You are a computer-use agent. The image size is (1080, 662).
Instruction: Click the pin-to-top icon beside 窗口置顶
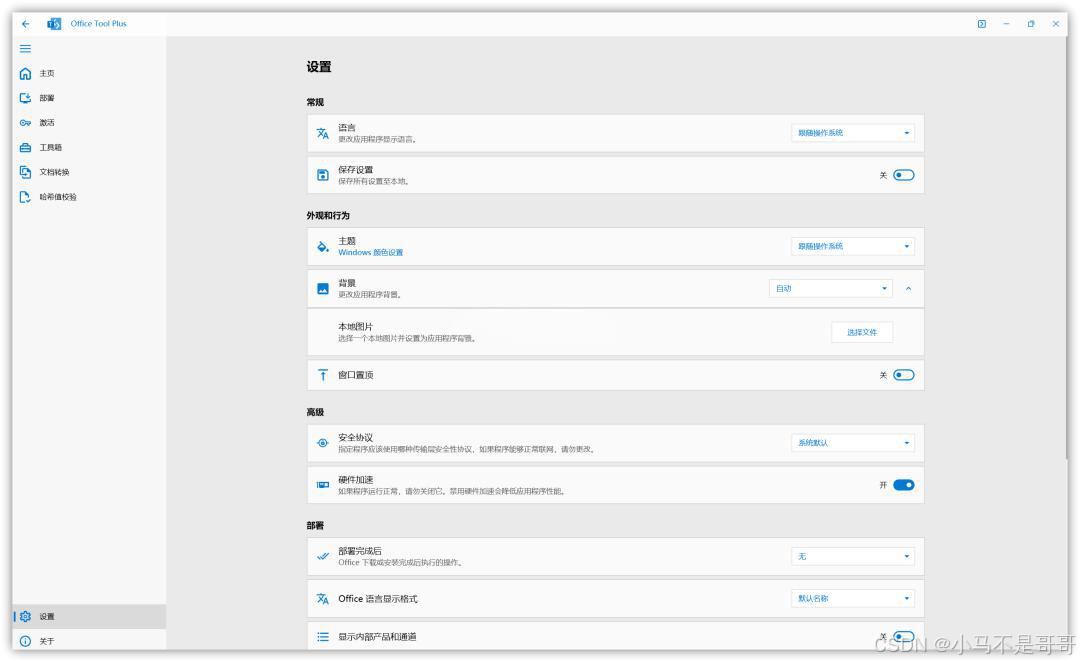322,375
